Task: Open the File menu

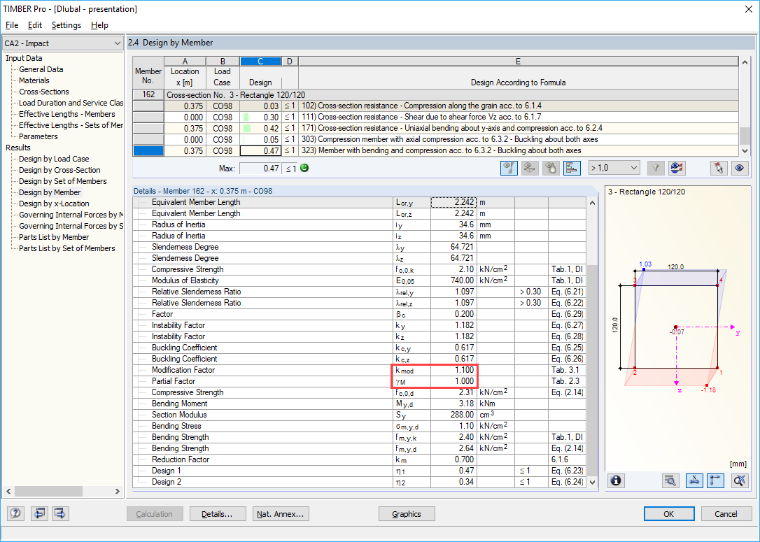Action: point(12,25)
